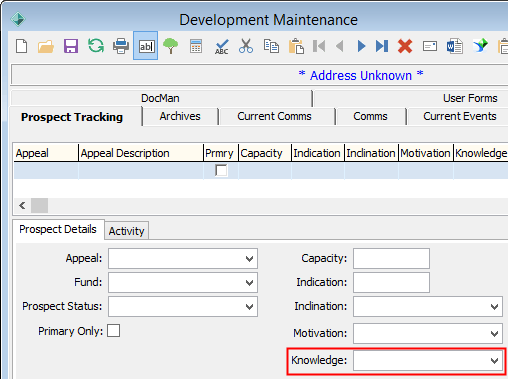Expand the Appeal dropdown
The image size is (508, 379).
[249, 259]
